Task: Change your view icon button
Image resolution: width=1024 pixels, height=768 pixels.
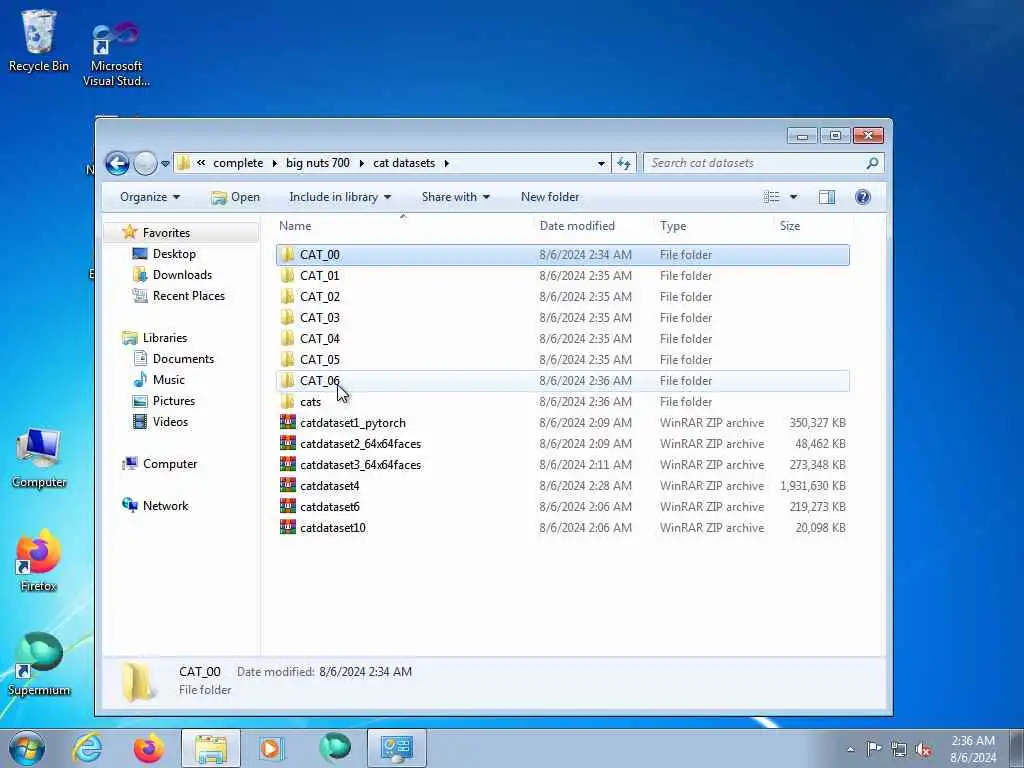Action: tap(772, 197)
